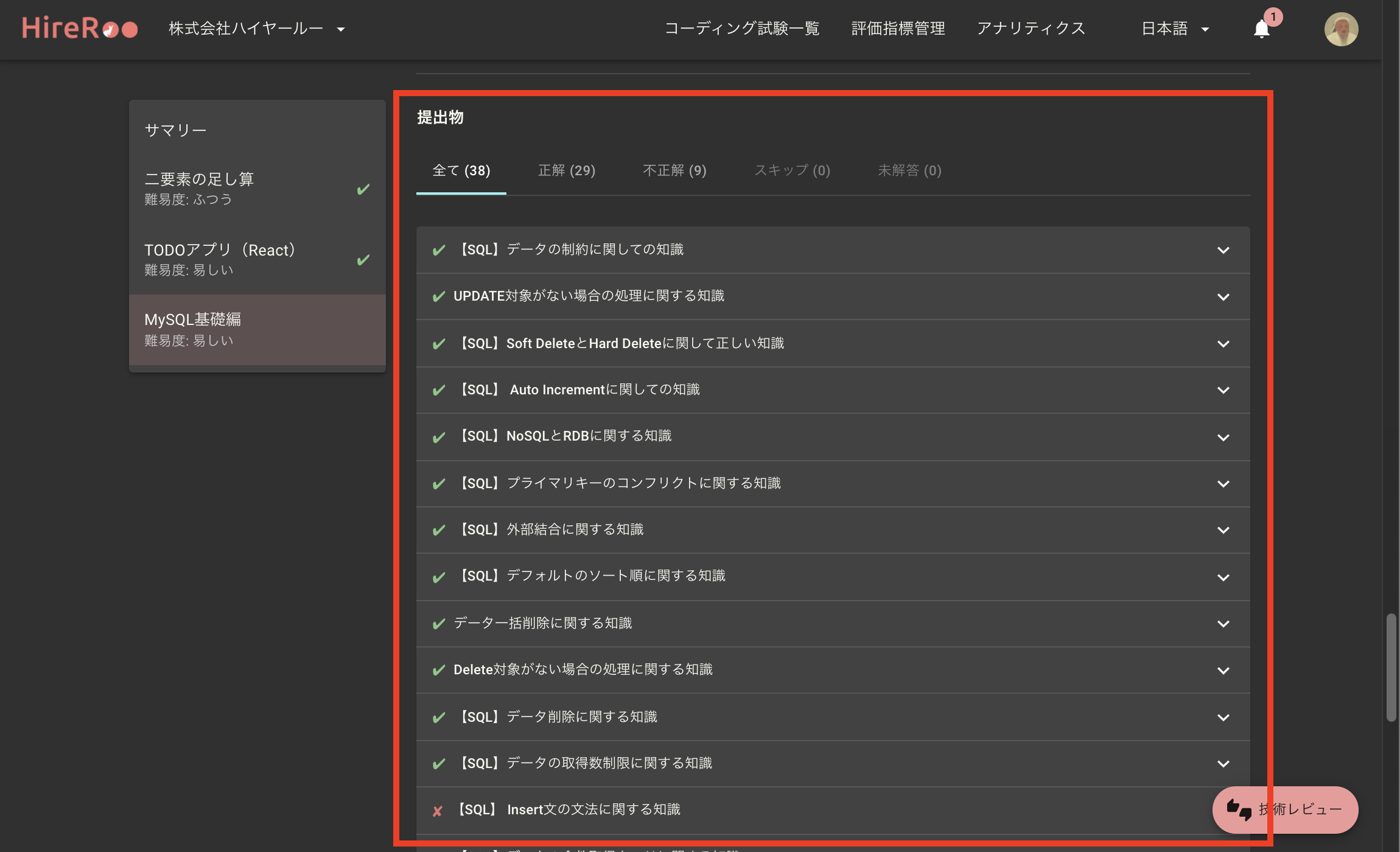The image size is (1400, 852).
Task: Click the check icon for 外部結合に関する知識
Action: [439, 530]
